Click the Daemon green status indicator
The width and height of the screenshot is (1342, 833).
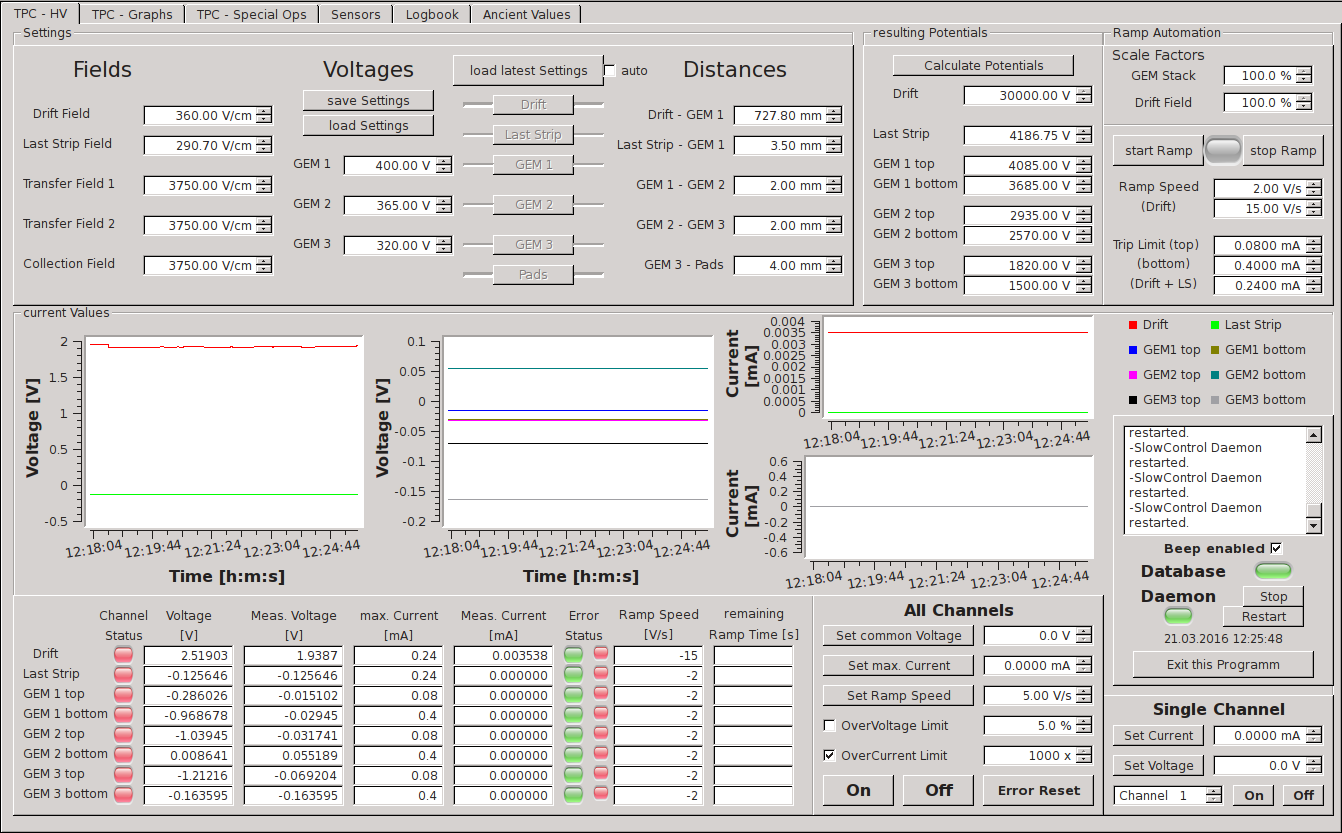pos(1179,615)
